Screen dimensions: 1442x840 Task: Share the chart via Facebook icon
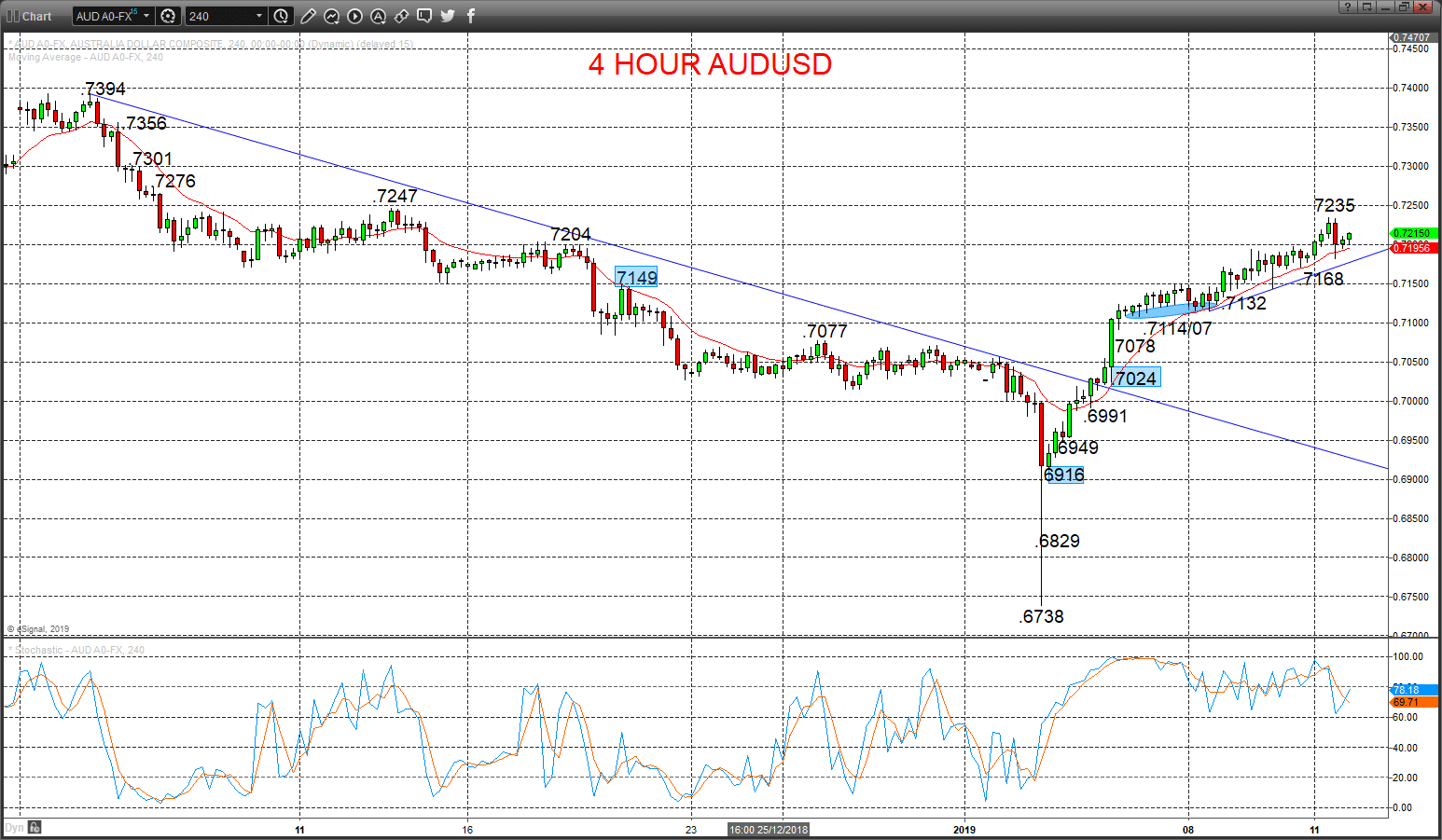tap(471, 16)
